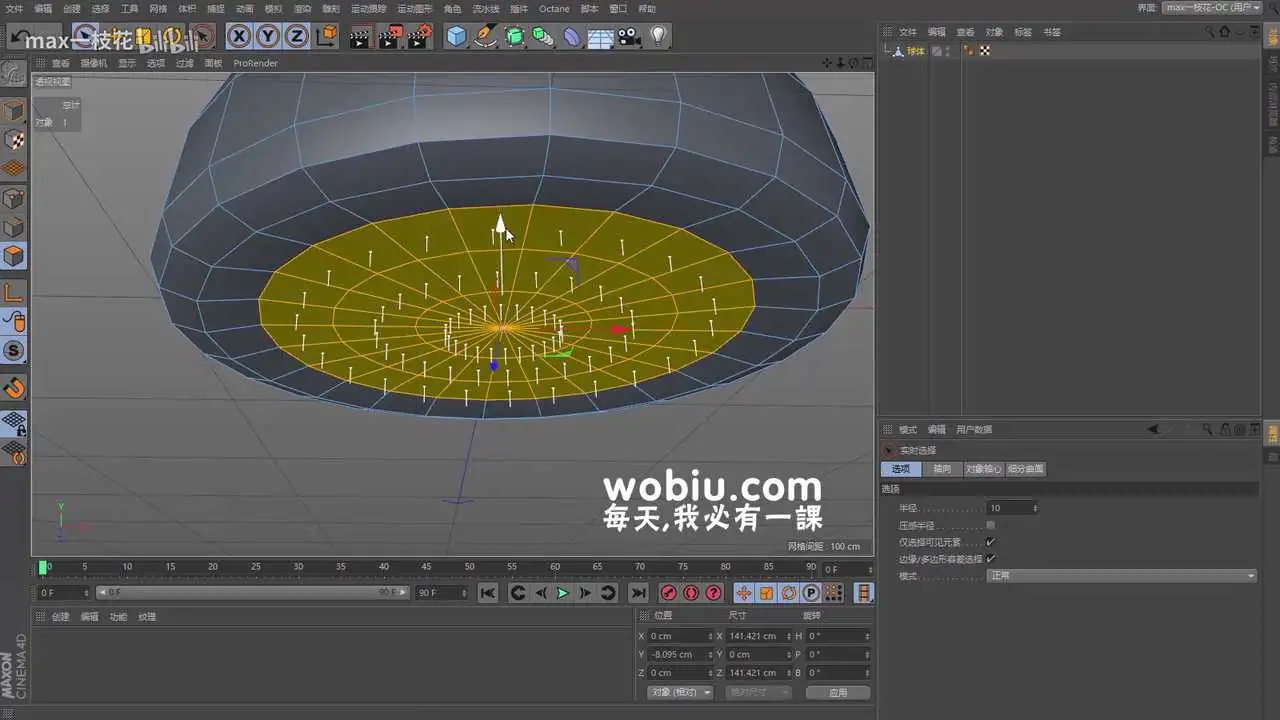
Task: Toggle Z axis lock
Action: [x=297, y=37]
